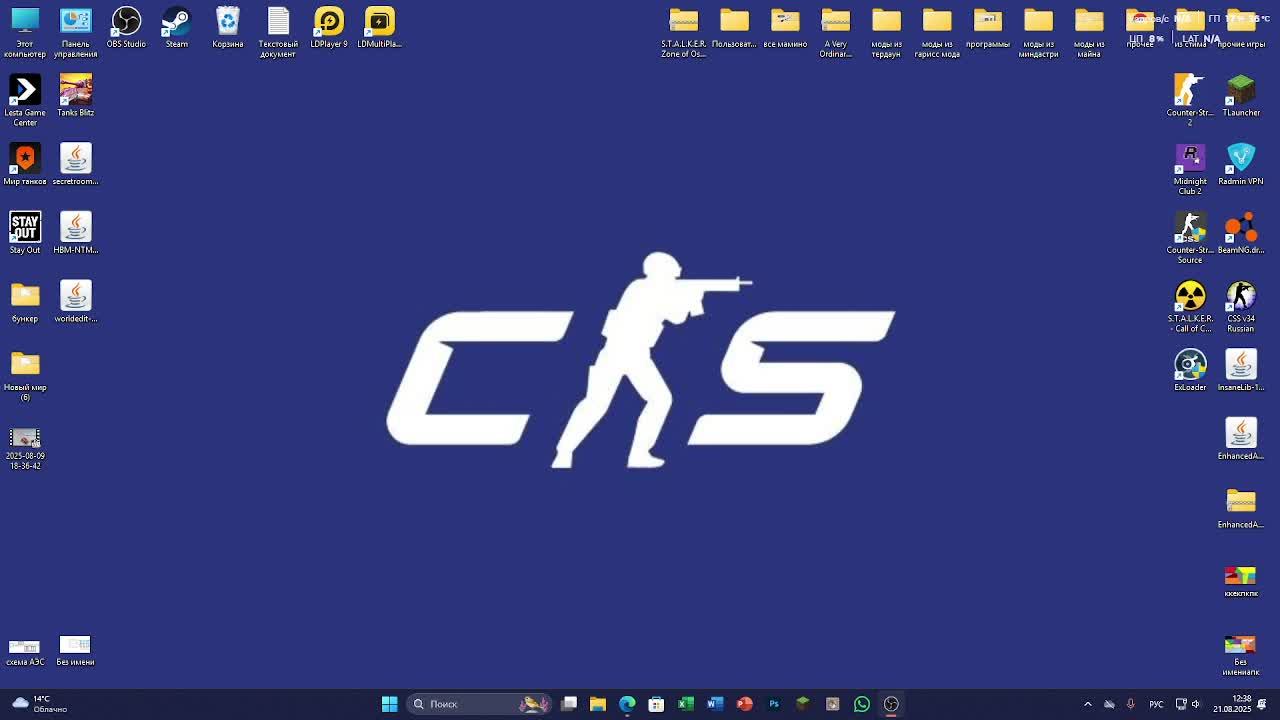This screenshot has width=1280, height=720.
Task: Select the моды из миндастри folder
Action: click(1039, 32)
